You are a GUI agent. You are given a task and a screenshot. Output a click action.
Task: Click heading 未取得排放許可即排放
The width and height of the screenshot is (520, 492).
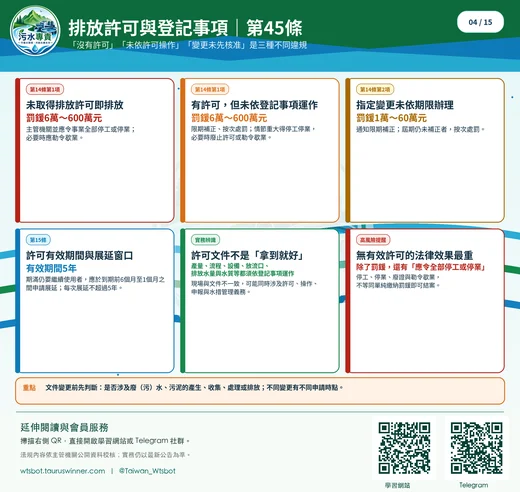[75, 105]
